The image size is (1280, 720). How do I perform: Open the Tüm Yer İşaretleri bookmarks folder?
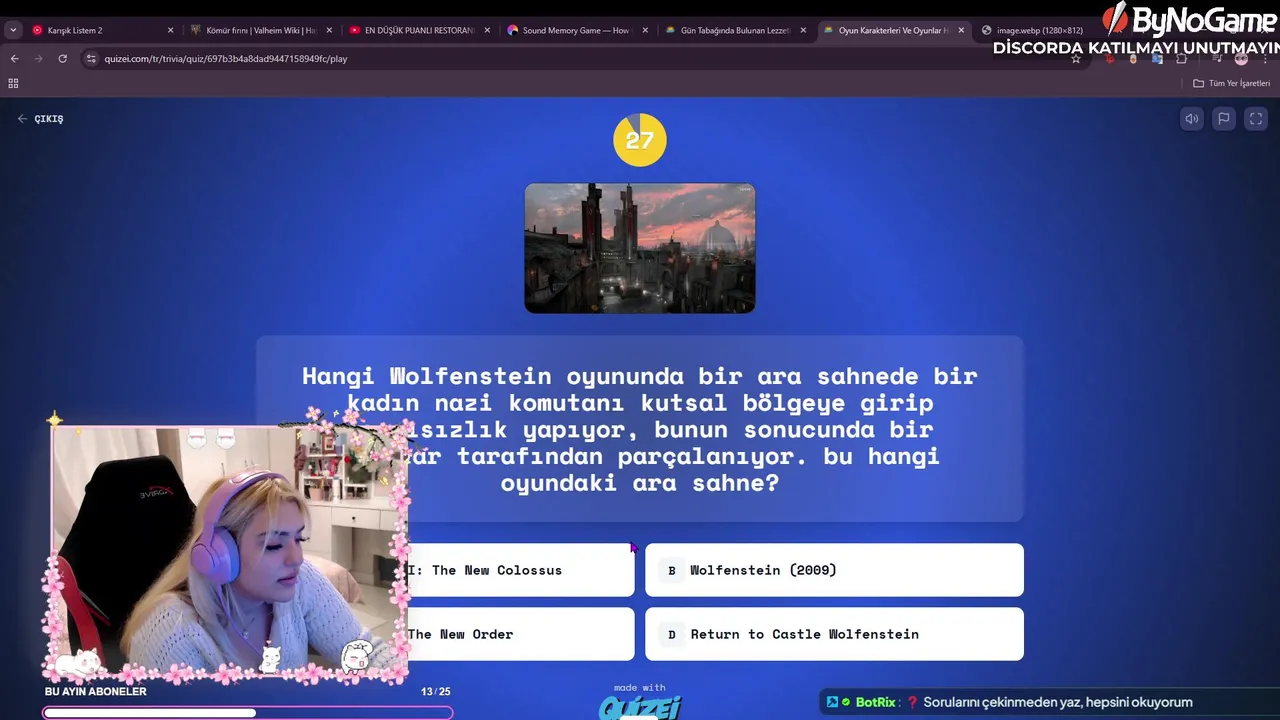tap(1231, 83)
